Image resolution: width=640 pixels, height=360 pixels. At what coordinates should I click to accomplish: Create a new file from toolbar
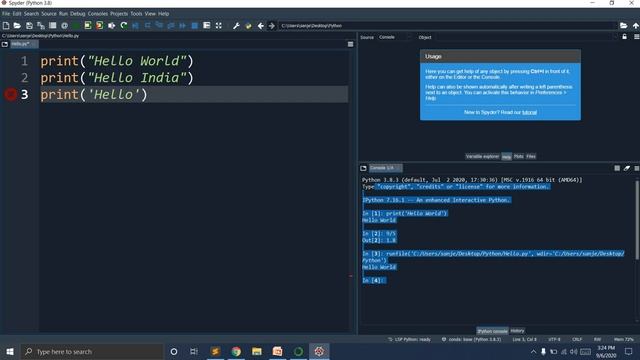coord(6,26)
